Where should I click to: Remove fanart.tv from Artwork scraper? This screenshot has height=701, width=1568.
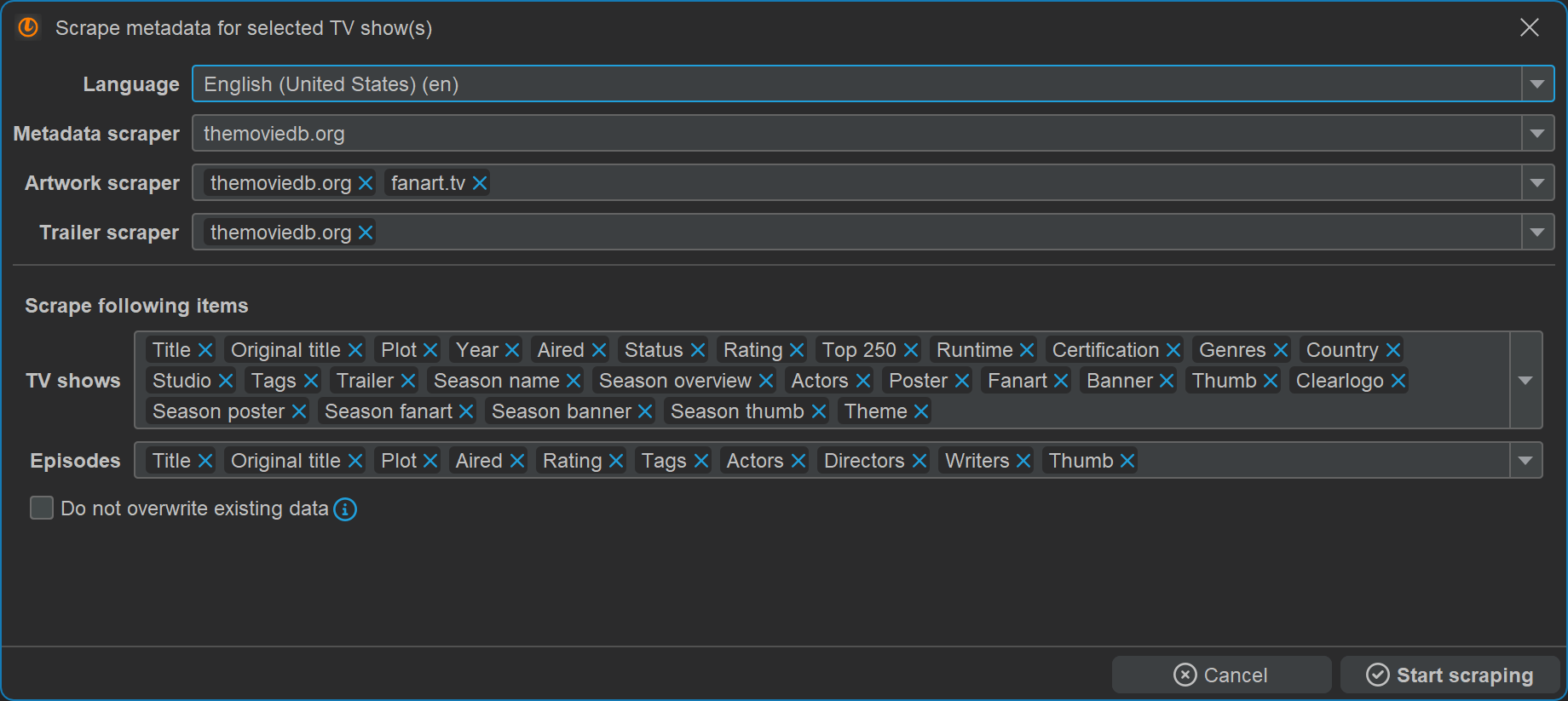(x=480, y=183)
